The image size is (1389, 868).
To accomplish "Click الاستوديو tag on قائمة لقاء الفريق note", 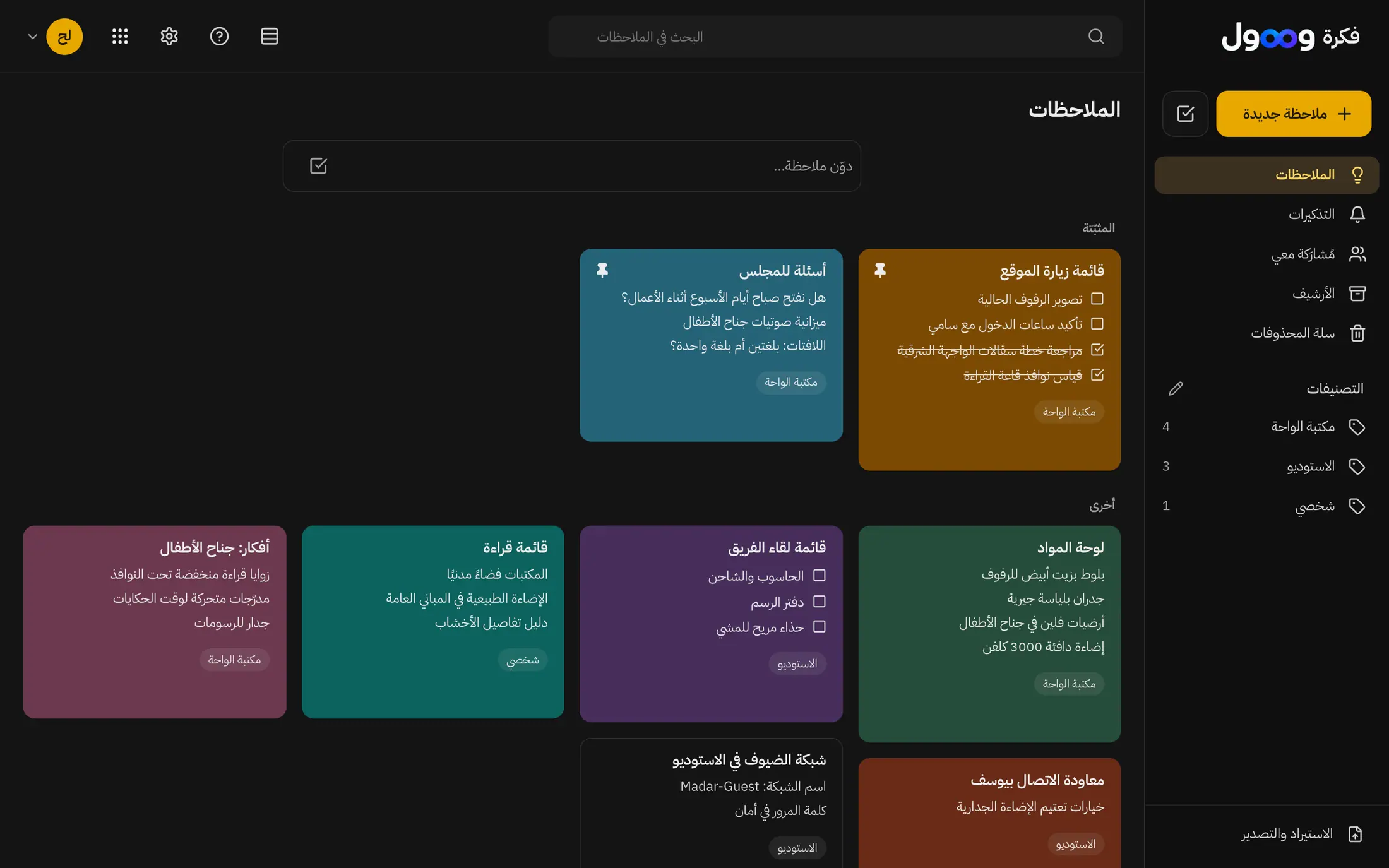I will point(797,664).
